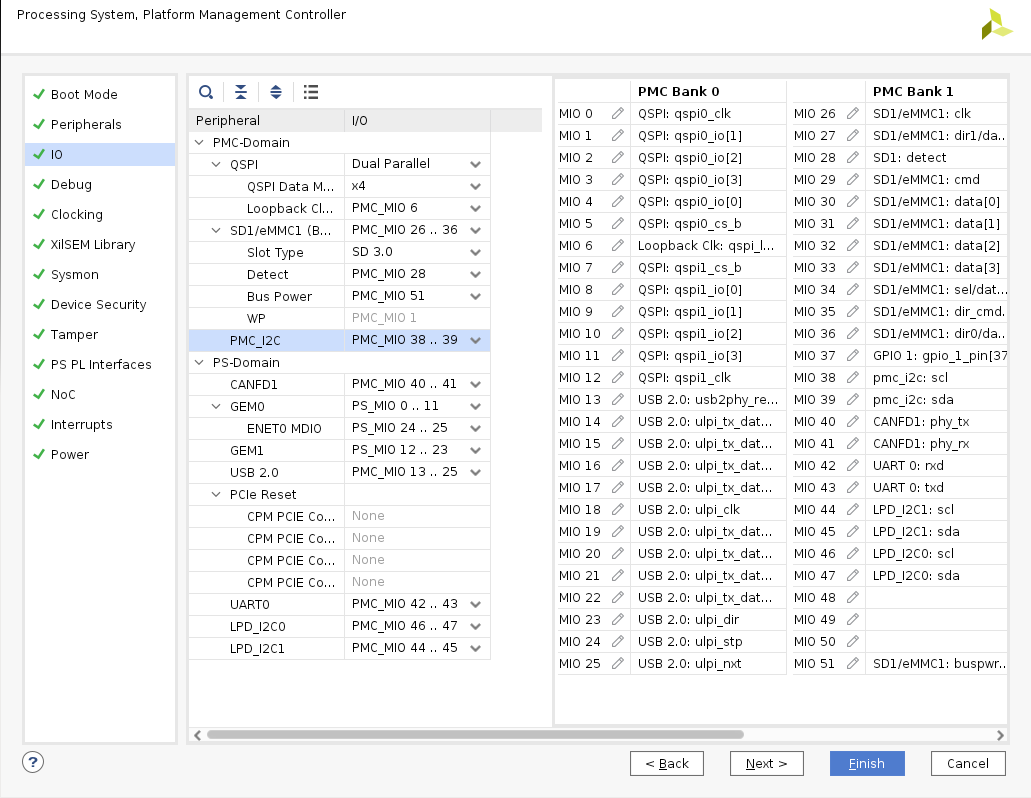Click the list view icon in toolbar
This screenshot has width=1031, height=798.
(x=311, y=92)
